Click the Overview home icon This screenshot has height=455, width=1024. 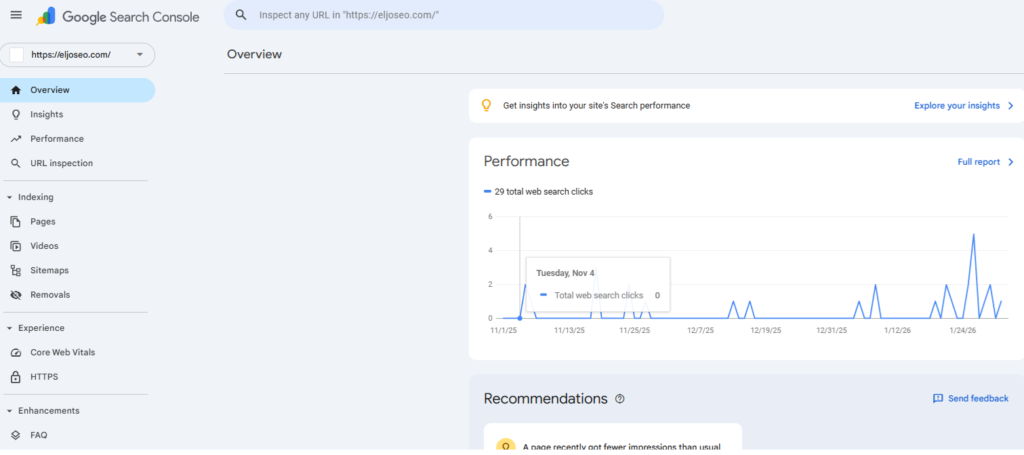tap(16, 90)
